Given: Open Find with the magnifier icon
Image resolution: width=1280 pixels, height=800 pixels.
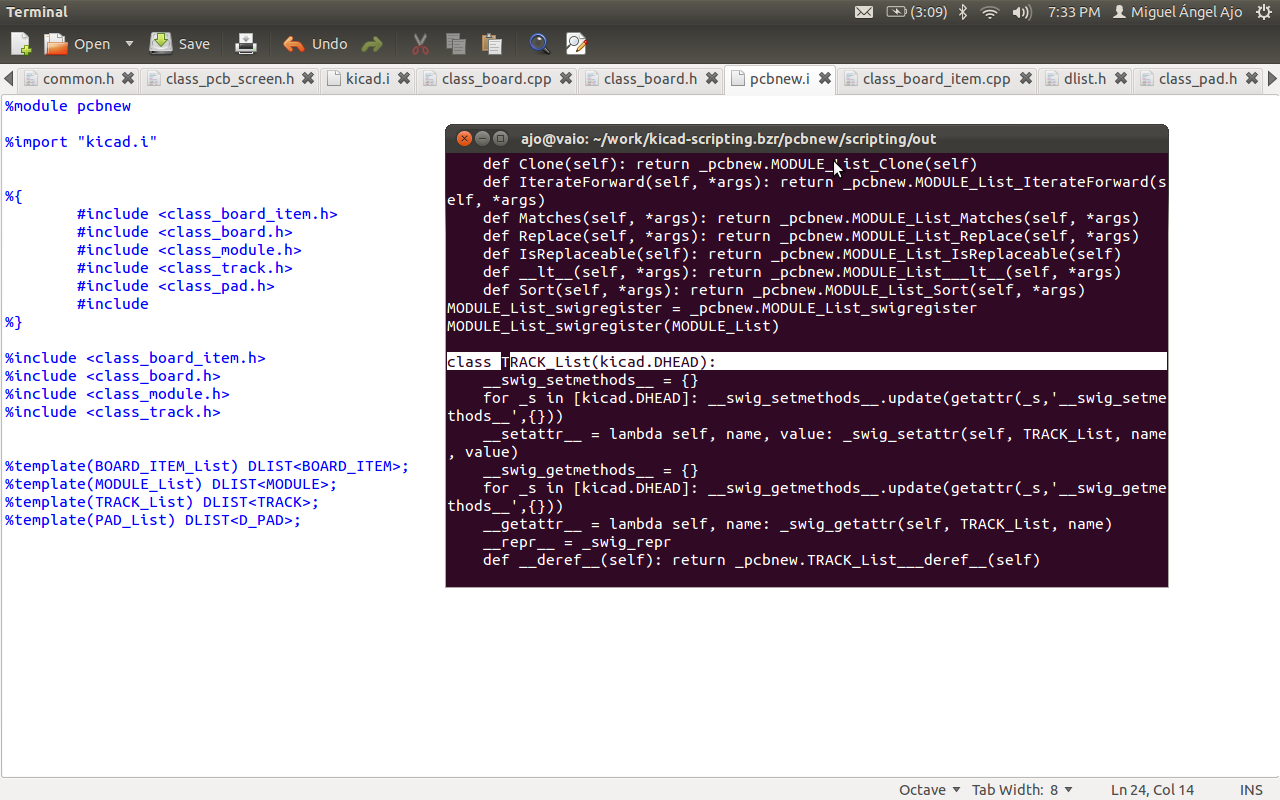Looking at the screenshot, I should [540, 44].
